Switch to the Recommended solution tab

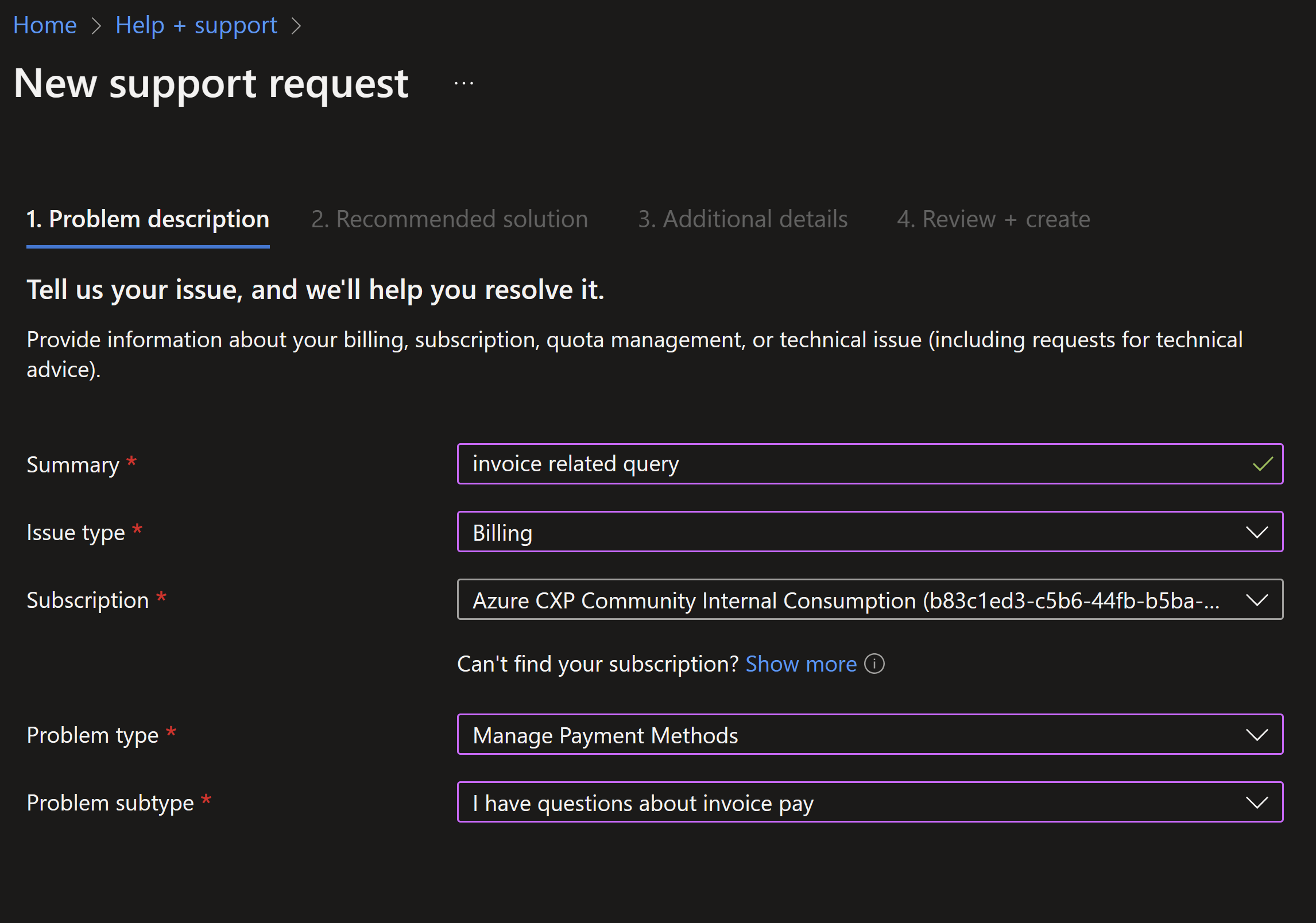point(450,219)
